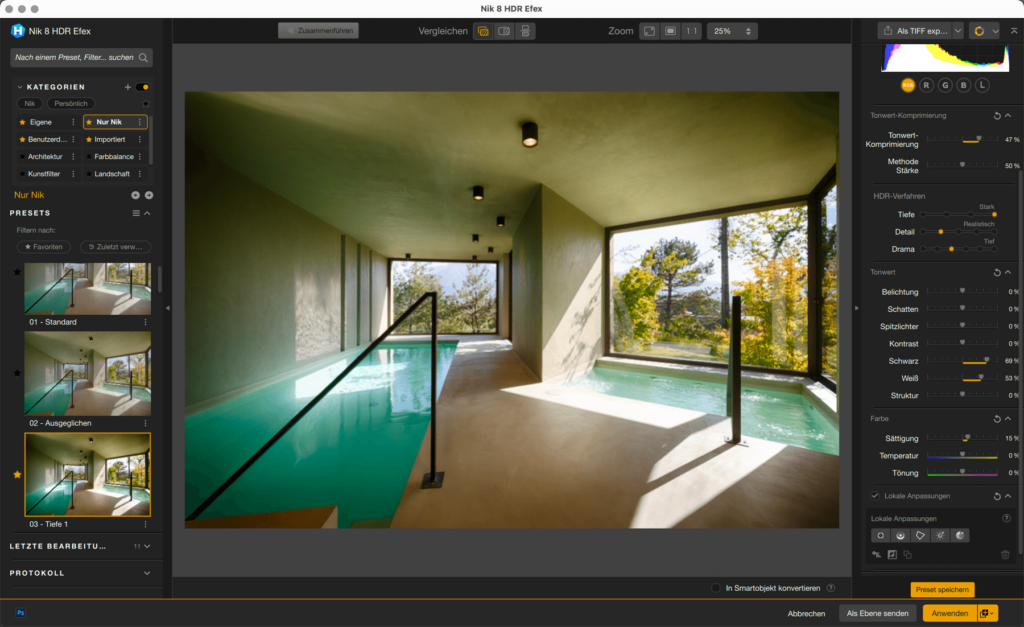Show the B channel histogram
This screenshot has height=627, width=1024.
pos(963,86)
